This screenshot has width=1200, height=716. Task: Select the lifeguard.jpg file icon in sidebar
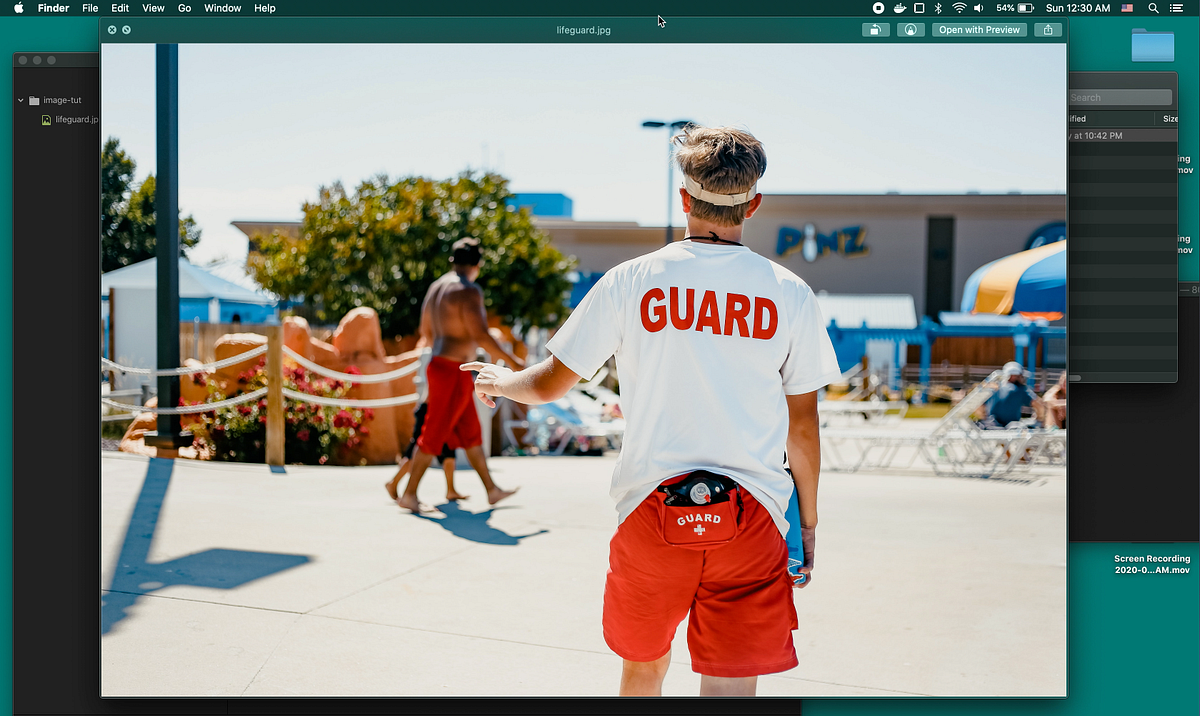(46, 119)
